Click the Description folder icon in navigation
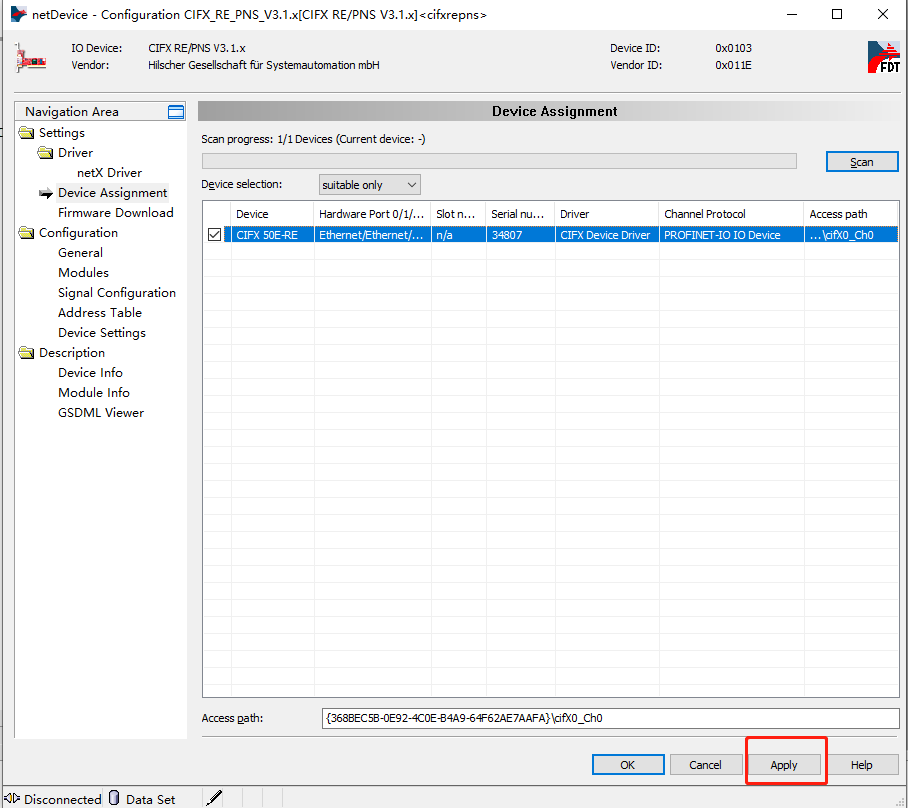 [x=26, y=352]
